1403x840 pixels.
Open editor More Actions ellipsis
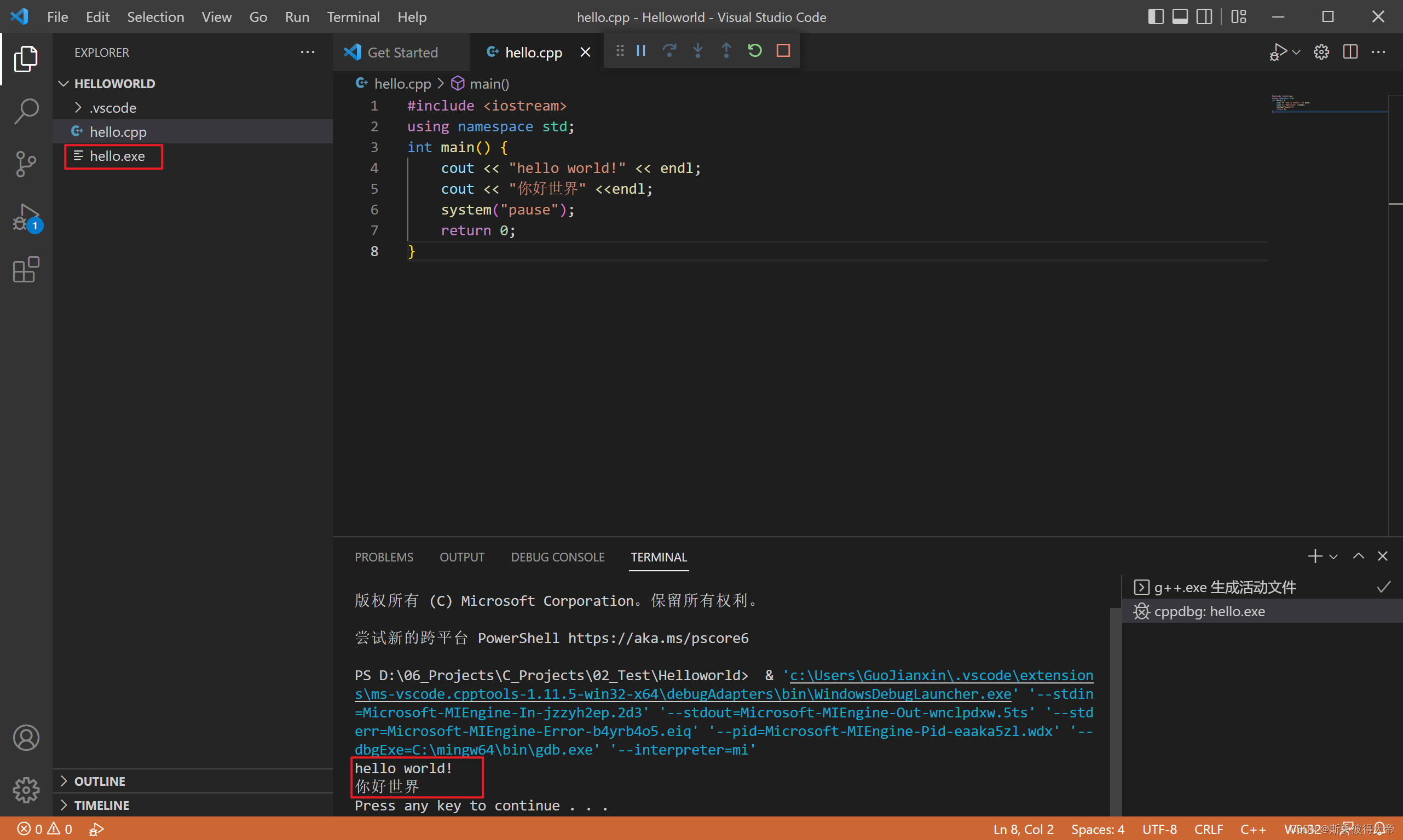click(x=1378, y=52)
